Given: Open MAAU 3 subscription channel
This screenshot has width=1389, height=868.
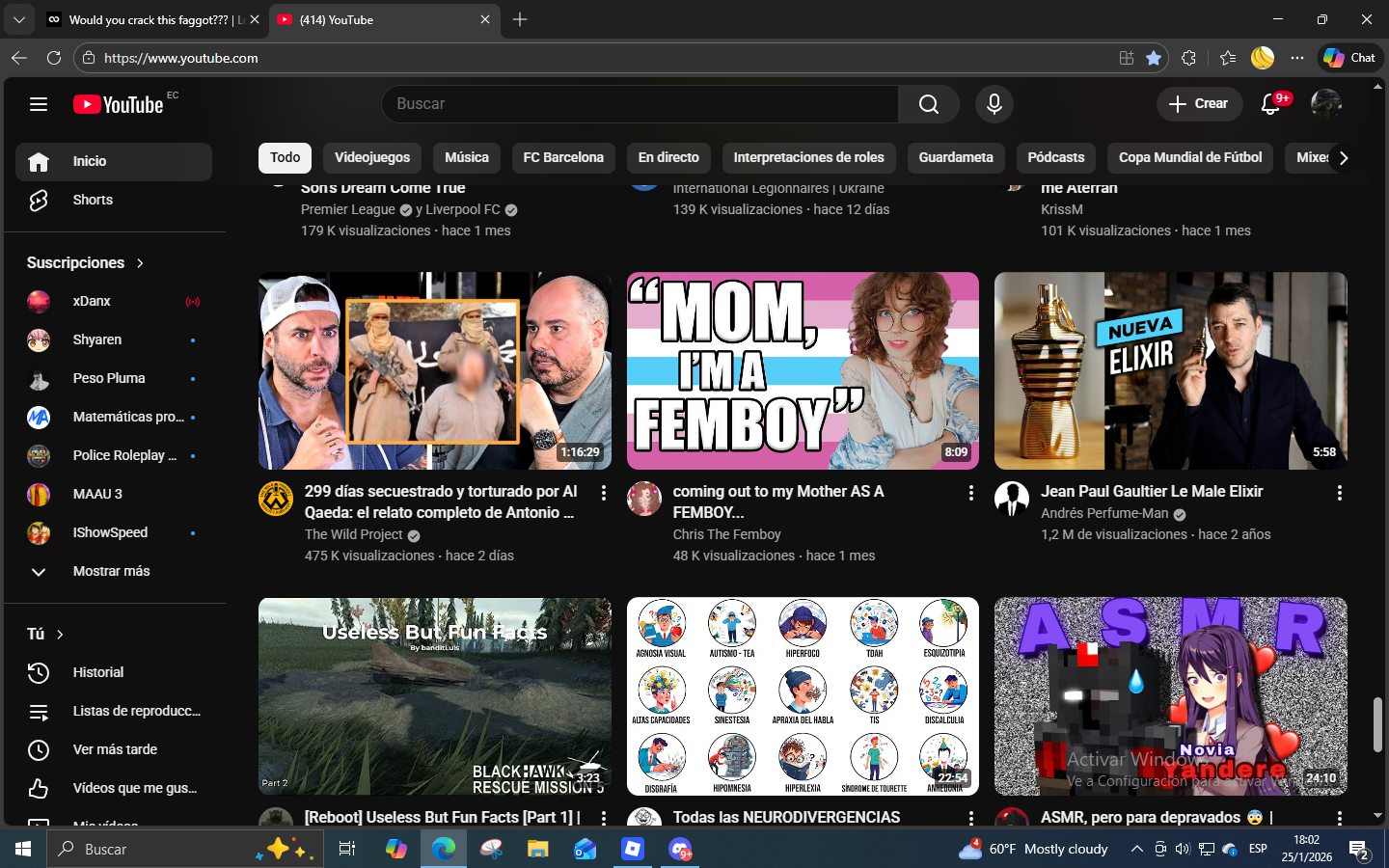Looking at the screenshot, I should [x=114, y=494].
